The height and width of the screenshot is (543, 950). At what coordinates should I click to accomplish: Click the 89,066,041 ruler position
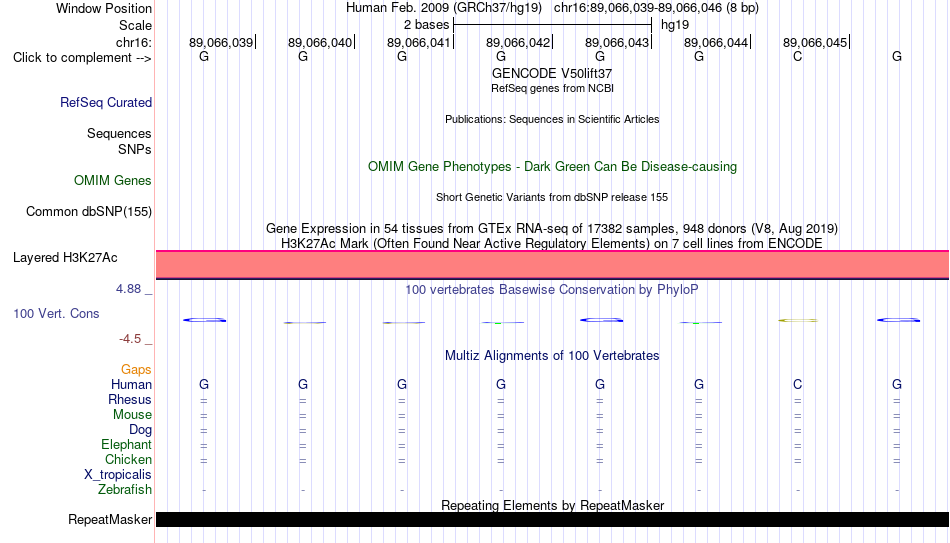point(420,42)
